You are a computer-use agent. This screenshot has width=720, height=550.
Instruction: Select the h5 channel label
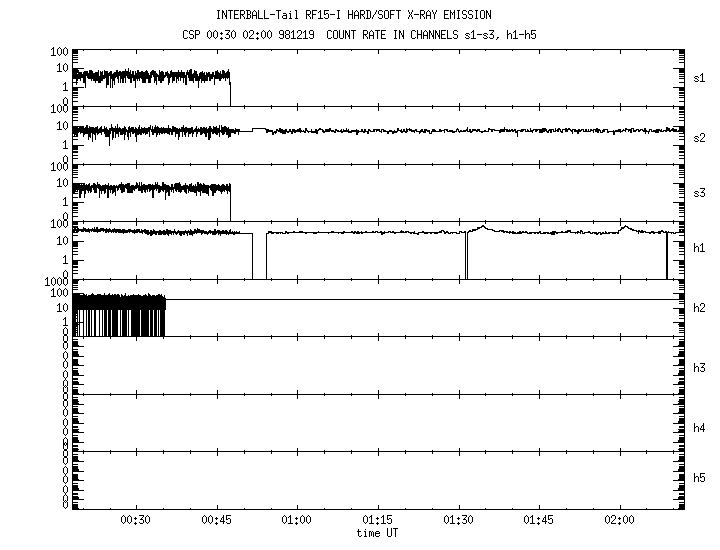click(x=700, y=478)
